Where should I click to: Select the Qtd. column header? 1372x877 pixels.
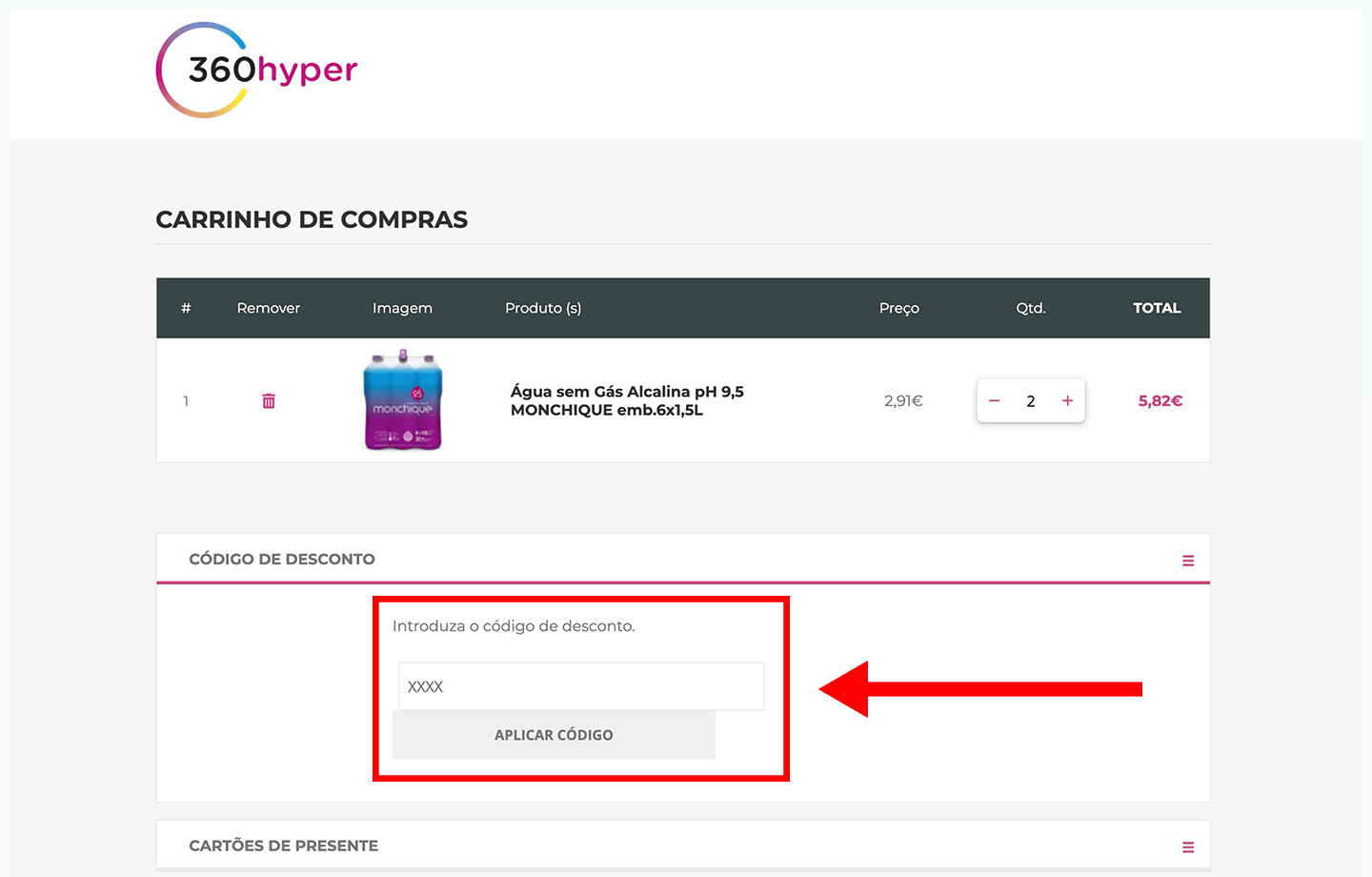(x=1031, y=308)
